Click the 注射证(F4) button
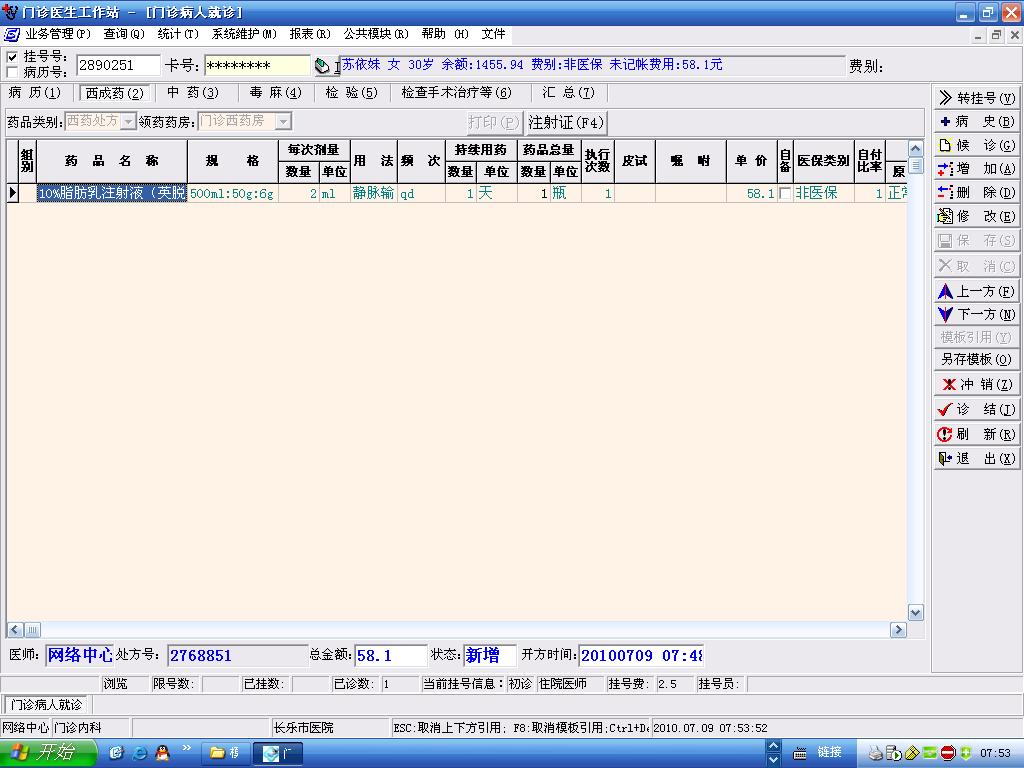 click(x=566, y=122)
